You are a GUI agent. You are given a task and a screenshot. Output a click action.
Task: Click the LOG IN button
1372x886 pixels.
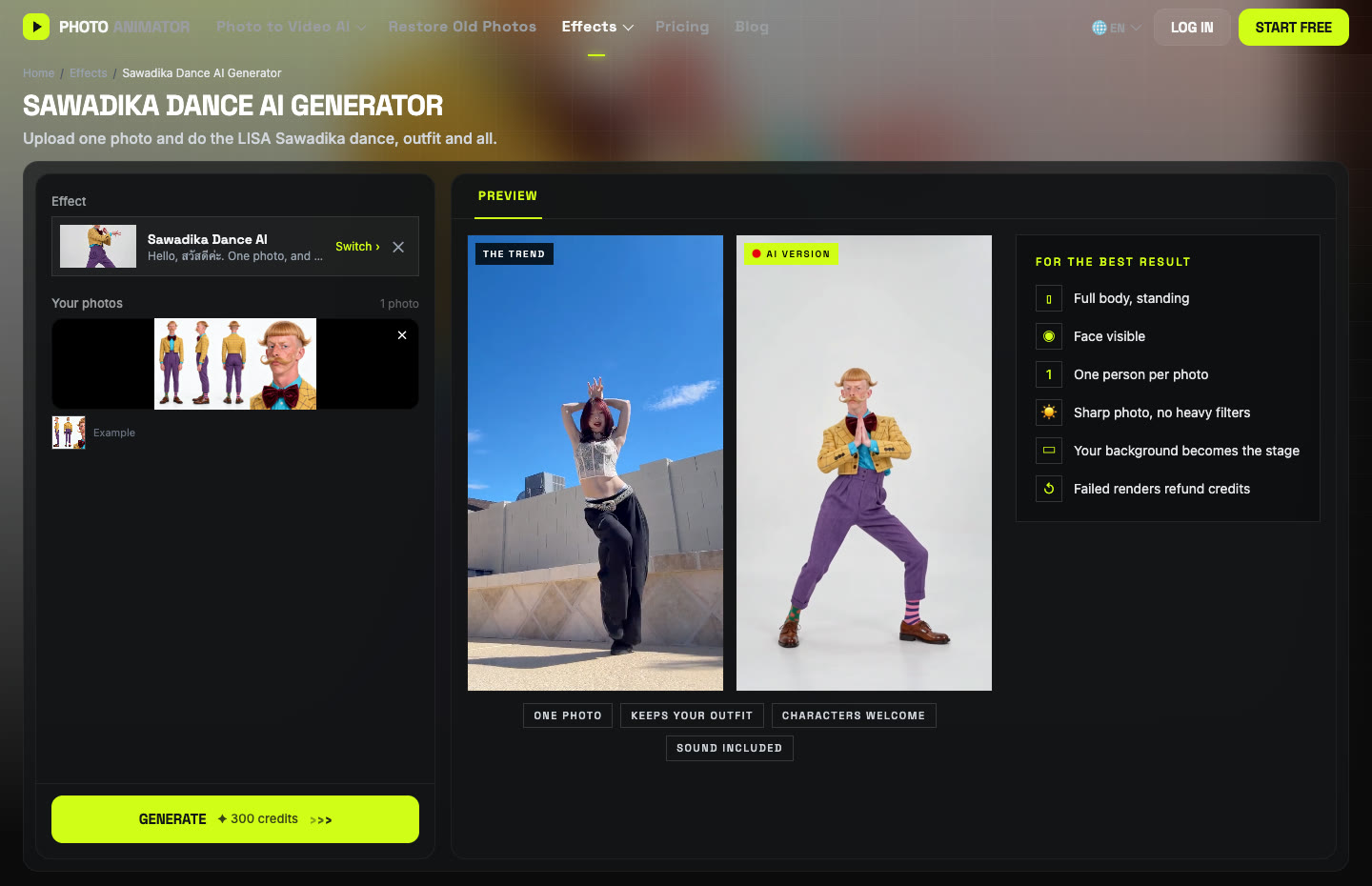coord(1192,28)
